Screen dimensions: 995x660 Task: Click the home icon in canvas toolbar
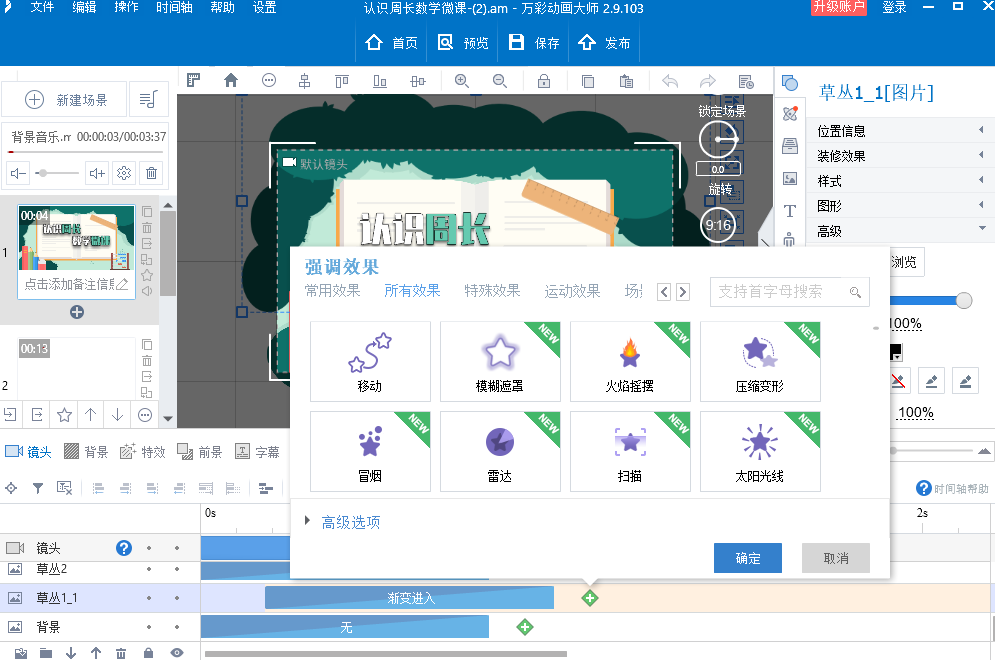click(x=231, y=81)
